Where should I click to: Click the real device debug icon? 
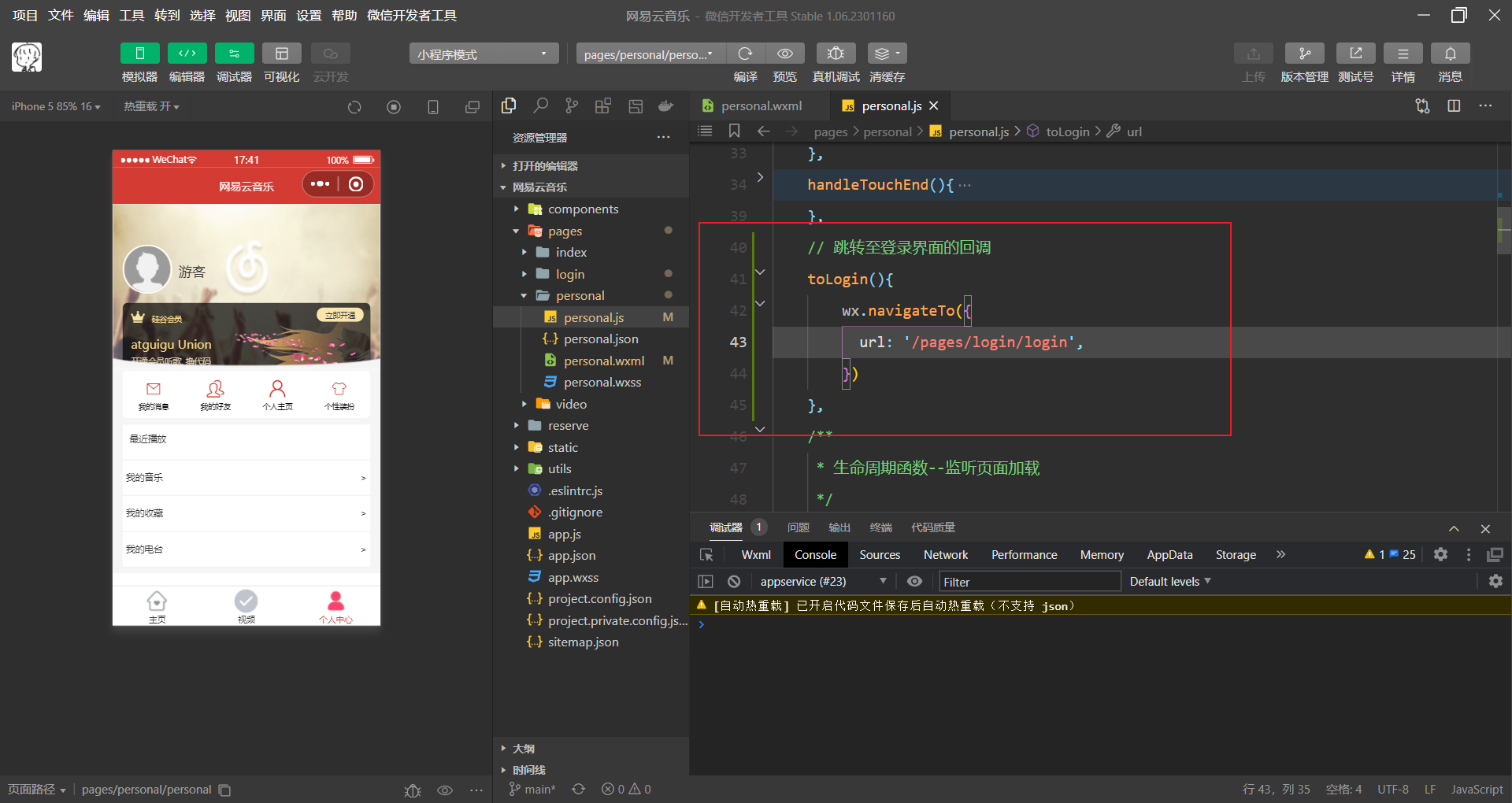point(836,54)
